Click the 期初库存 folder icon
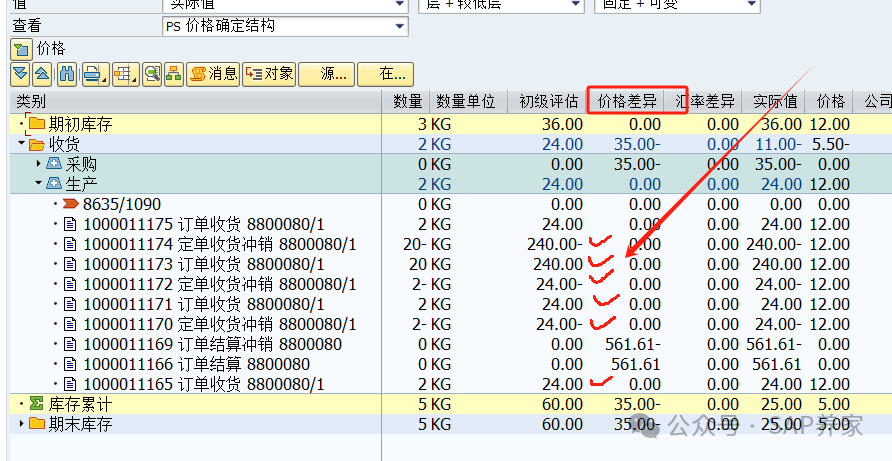 pyautogui.click(x=37, y=124)
